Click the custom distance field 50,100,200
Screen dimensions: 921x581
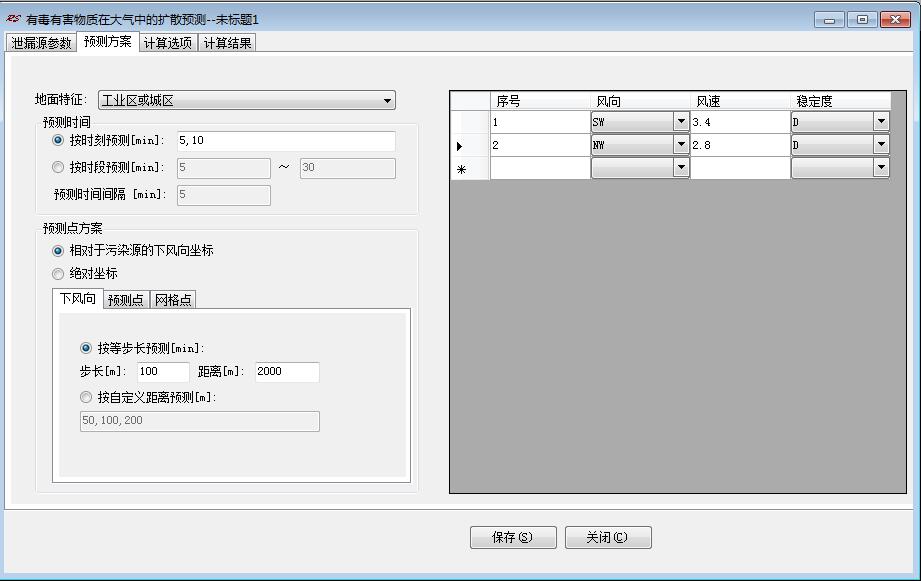(200, 421)
